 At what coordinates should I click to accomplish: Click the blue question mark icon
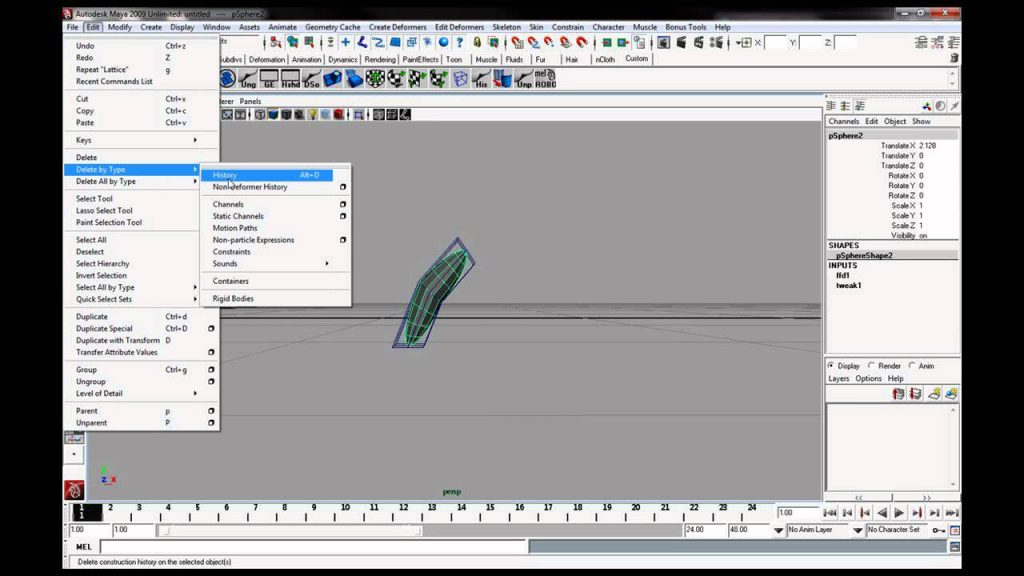(460, 42)
